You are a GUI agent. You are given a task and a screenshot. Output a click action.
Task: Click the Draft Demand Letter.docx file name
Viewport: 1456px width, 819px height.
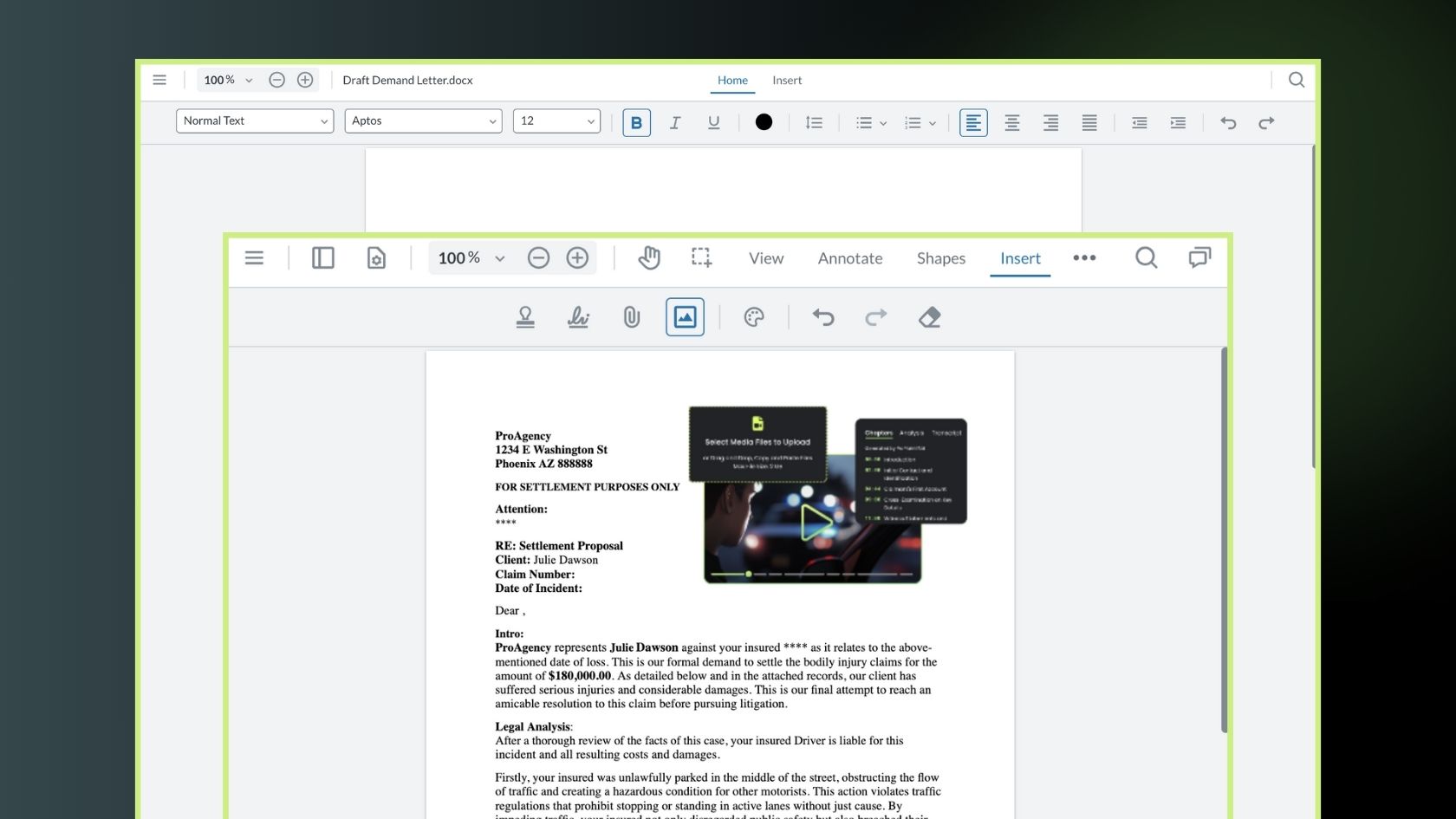[407, 80]
